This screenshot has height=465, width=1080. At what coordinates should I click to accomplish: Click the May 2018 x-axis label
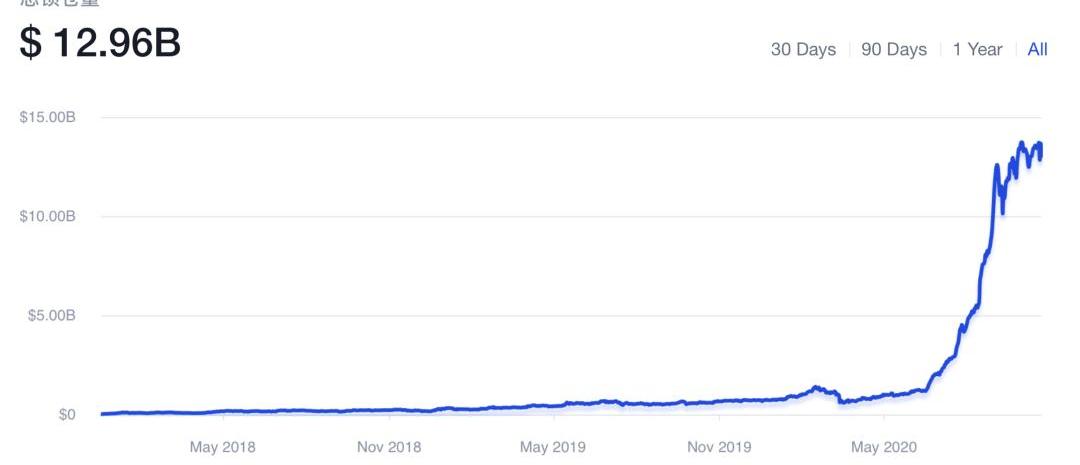coord(222,447)
